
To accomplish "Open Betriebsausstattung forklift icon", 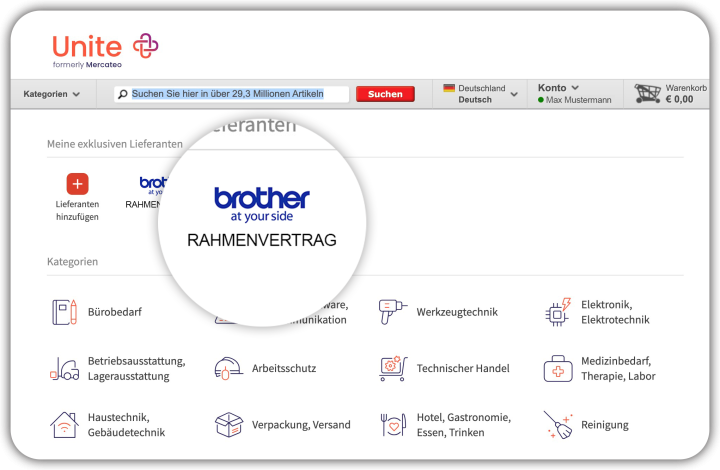I will [64, 368].
